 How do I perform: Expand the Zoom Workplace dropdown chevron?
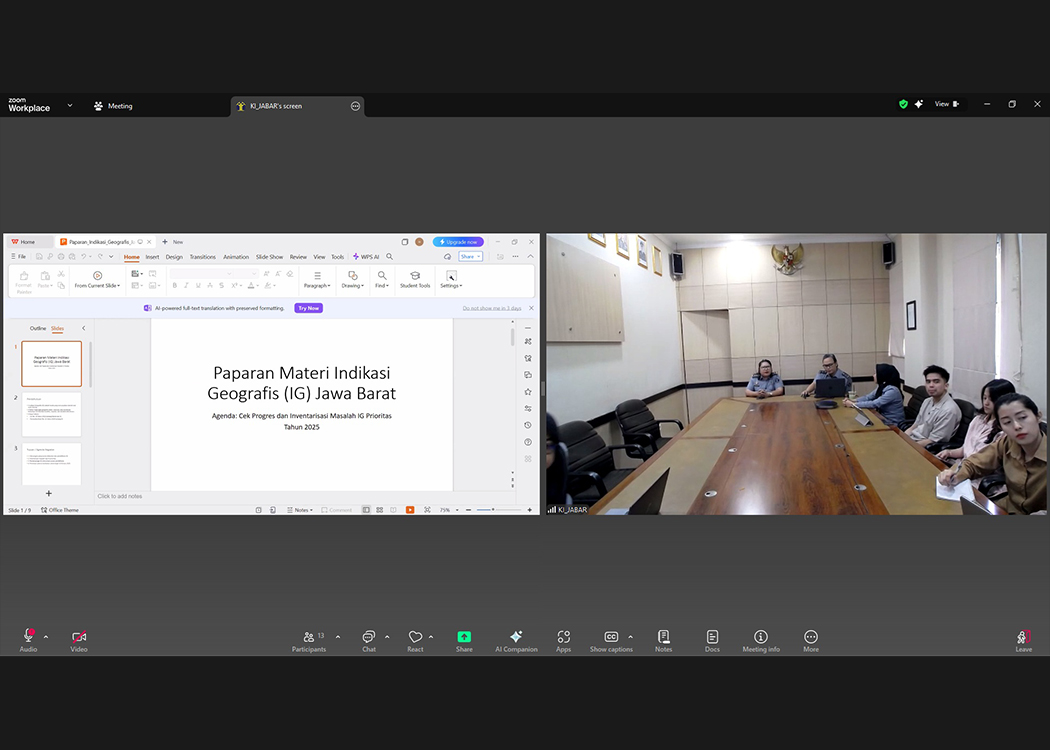click(70, 105)
